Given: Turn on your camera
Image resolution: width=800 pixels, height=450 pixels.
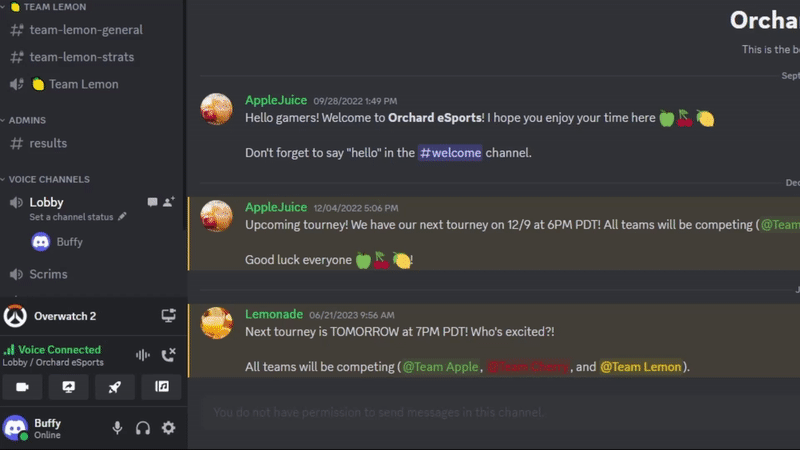Looking at the screenshot, I should click(x=22, y=387).
